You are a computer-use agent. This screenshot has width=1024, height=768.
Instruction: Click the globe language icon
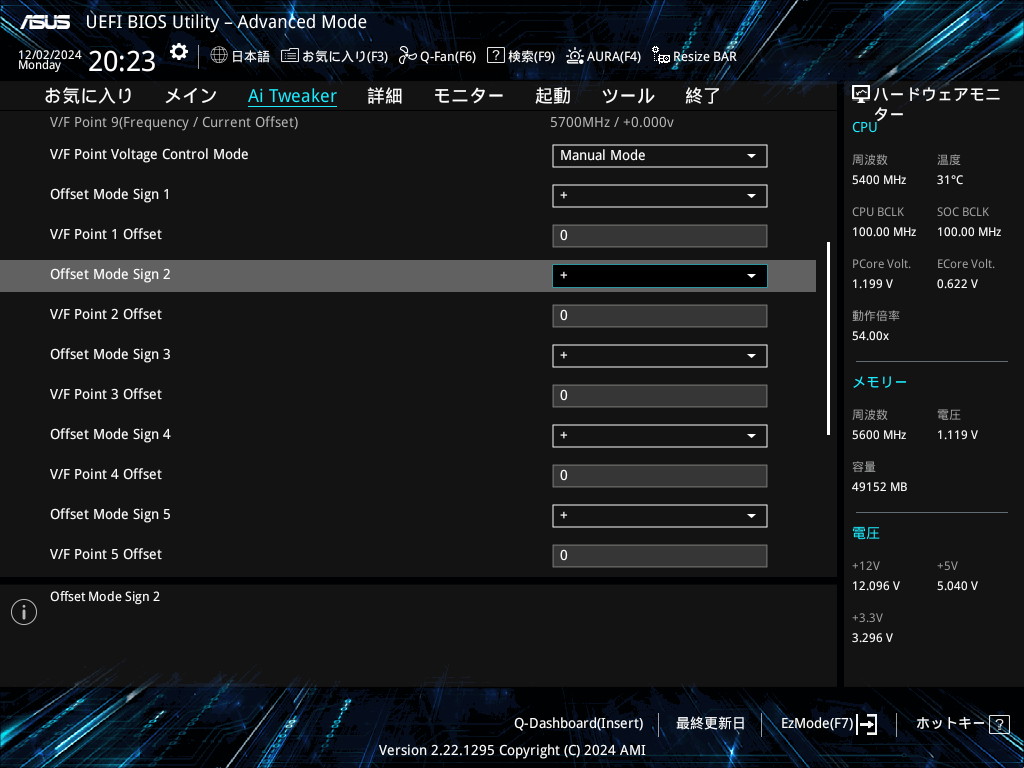coord(219,56)
